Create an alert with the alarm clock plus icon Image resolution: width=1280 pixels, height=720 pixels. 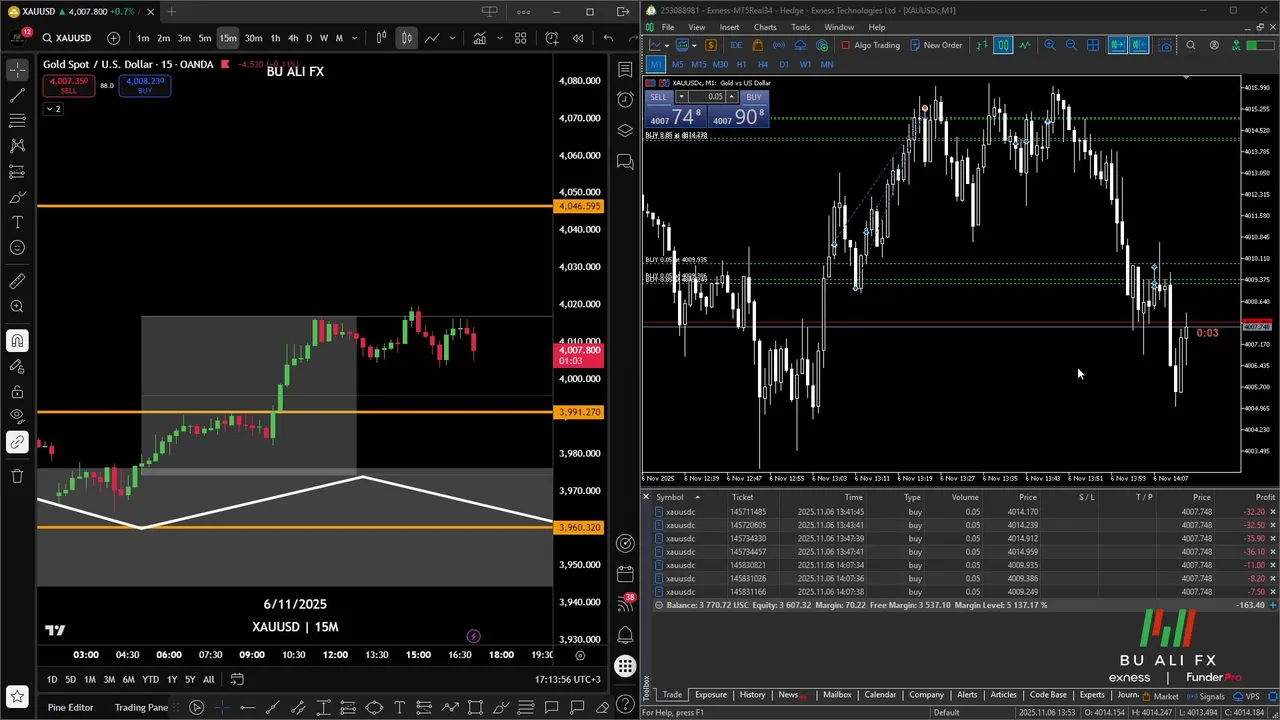[552, 38]
